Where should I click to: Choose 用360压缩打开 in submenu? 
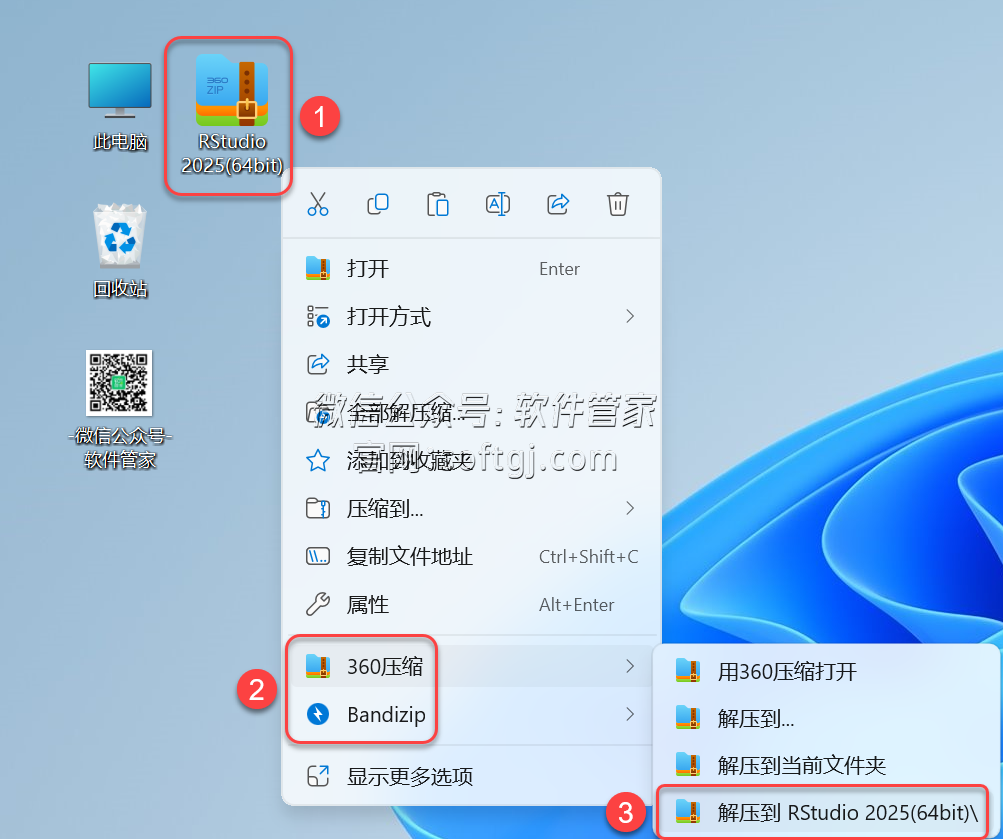click(x=826, y=672)
